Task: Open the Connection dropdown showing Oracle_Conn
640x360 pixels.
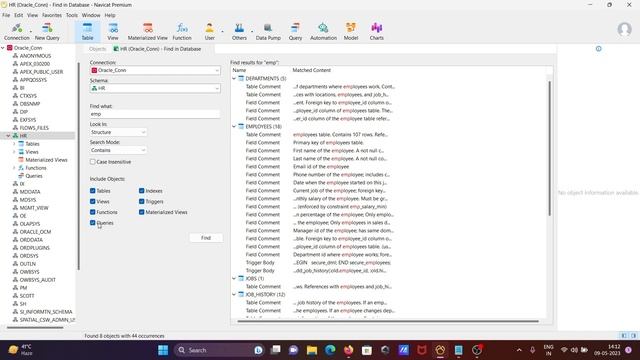Action: point(155,70)
